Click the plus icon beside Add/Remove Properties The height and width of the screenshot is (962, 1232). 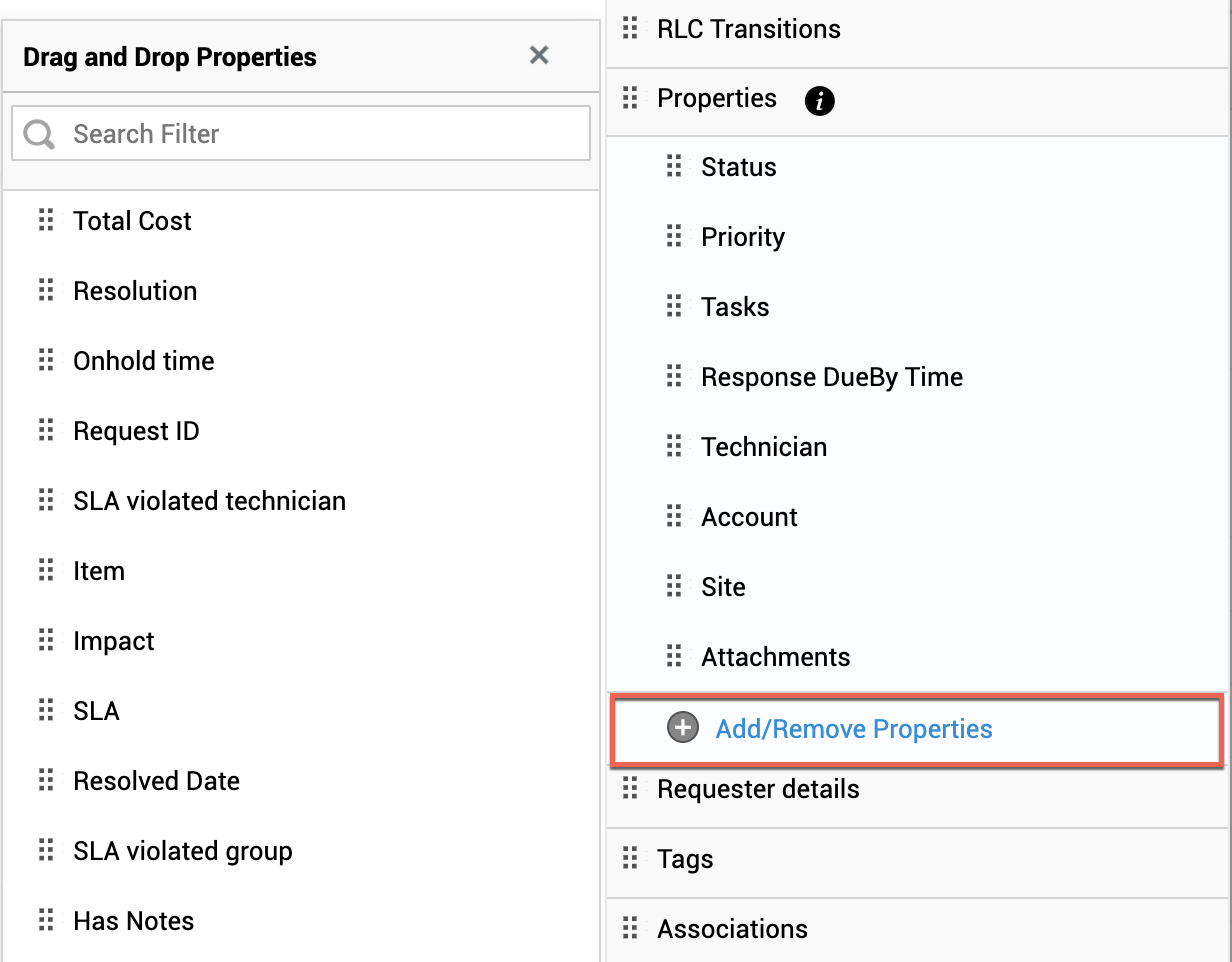coord(683,728)
